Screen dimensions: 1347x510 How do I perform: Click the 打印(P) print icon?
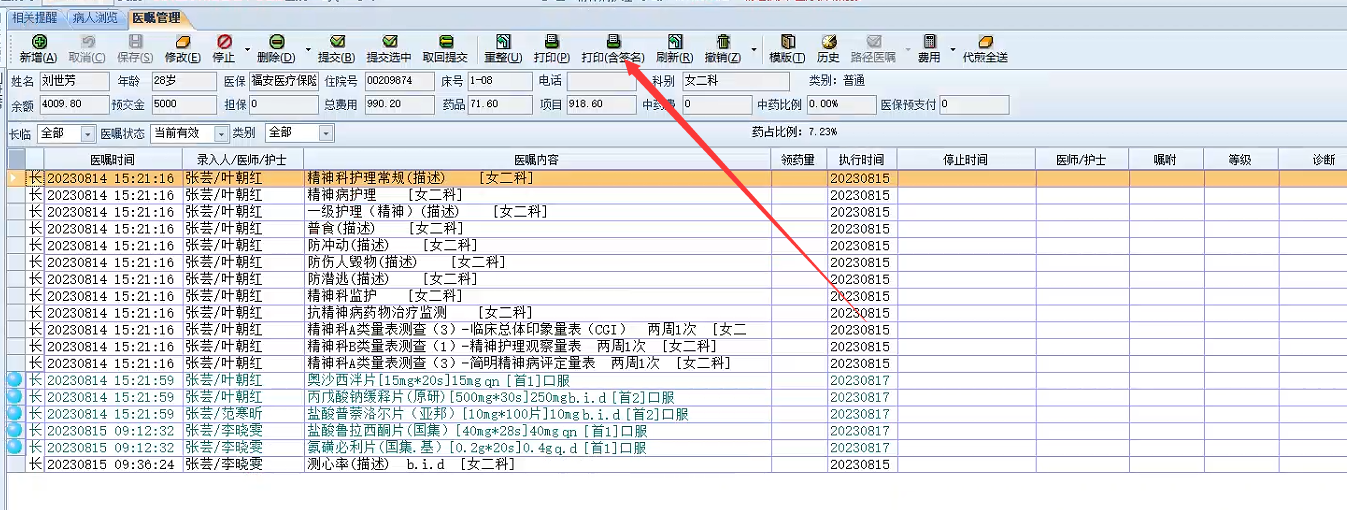pyautogui.click(x=551, y=42)
